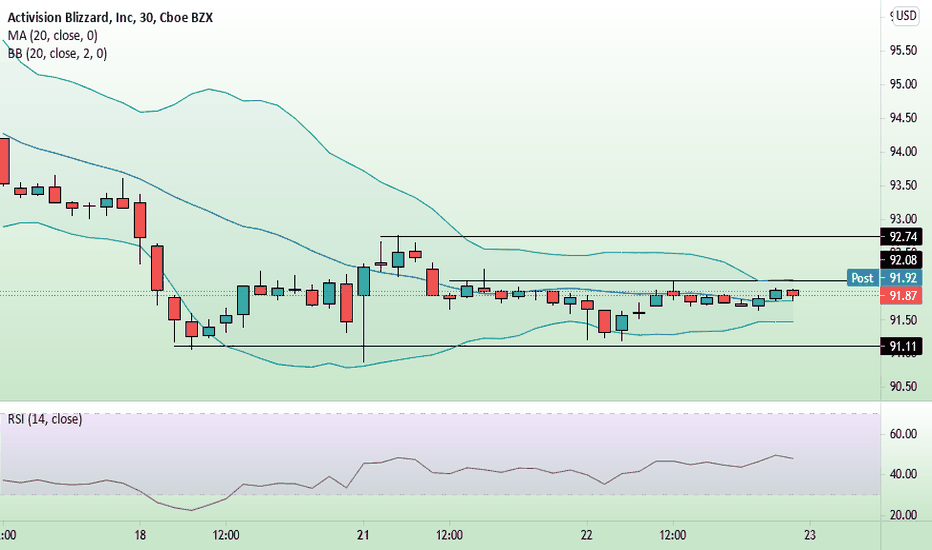This screenshot has height=550, width=932.
Task: Select the horizontal line at 92.74
Action: tap(630, 237)
